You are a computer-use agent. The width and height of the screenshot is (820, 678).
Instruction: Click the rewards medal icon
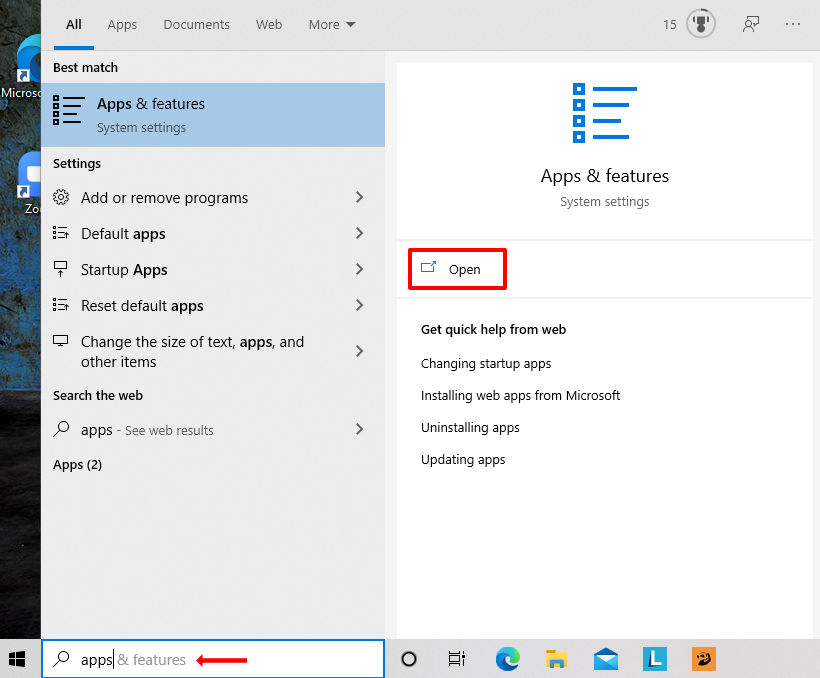coord(701,24)
